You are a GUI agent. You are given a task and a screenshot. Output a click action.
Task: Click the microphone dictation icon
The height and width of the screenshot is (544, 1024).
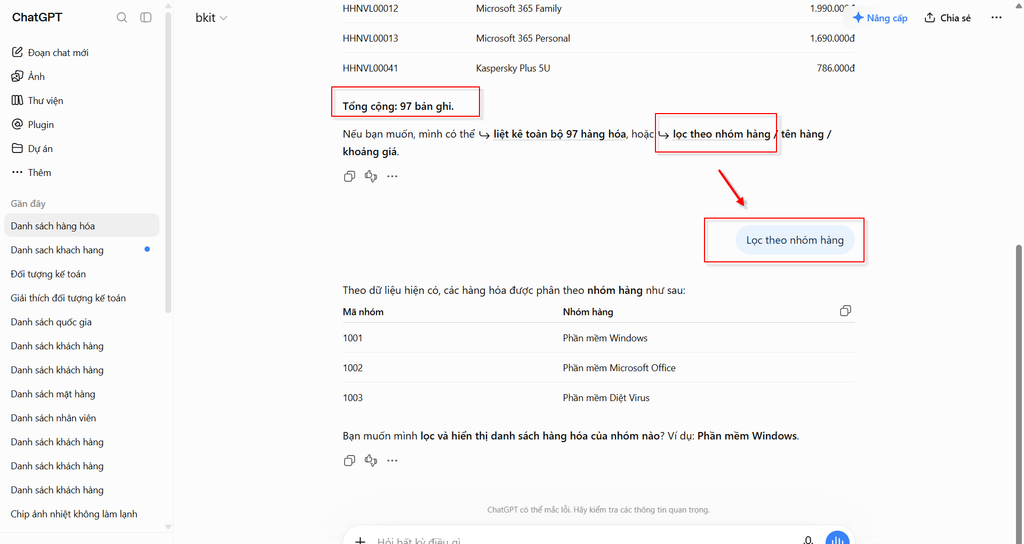[808, 539]
